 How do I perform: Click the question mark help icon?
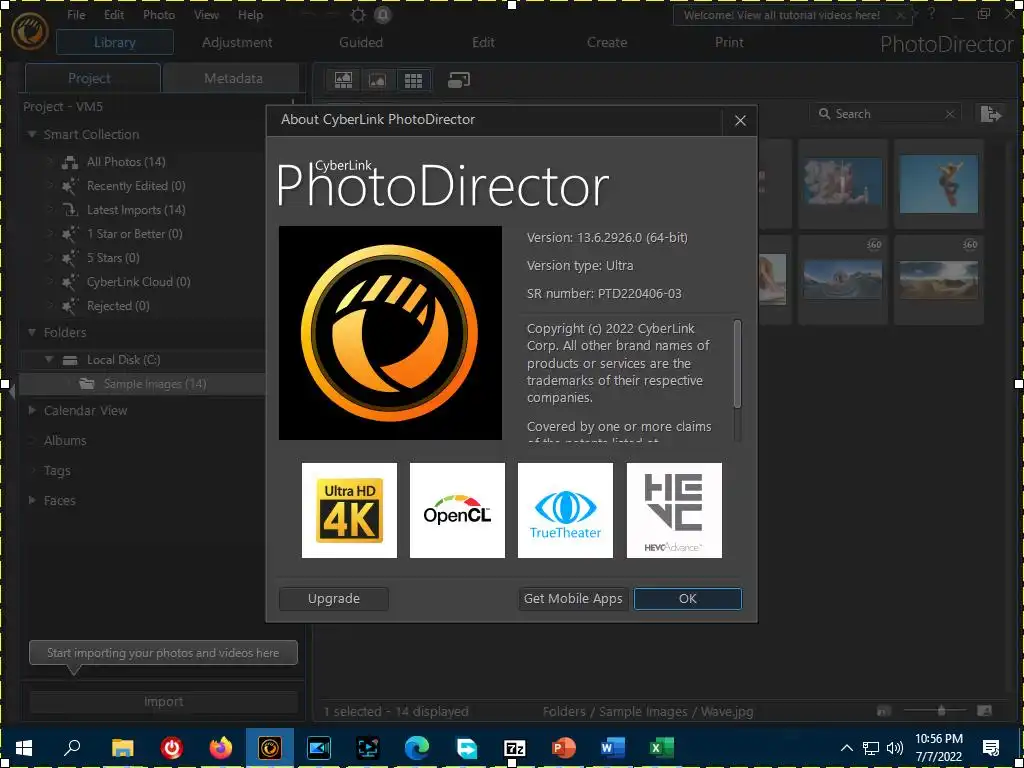pos(932,14)
